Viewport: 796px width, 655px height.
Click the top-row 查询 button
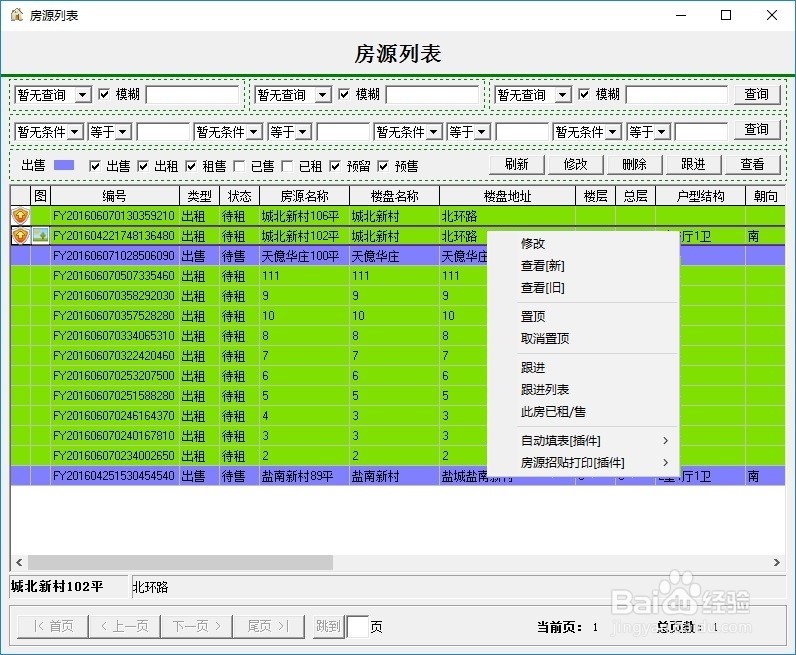[756, 94]
